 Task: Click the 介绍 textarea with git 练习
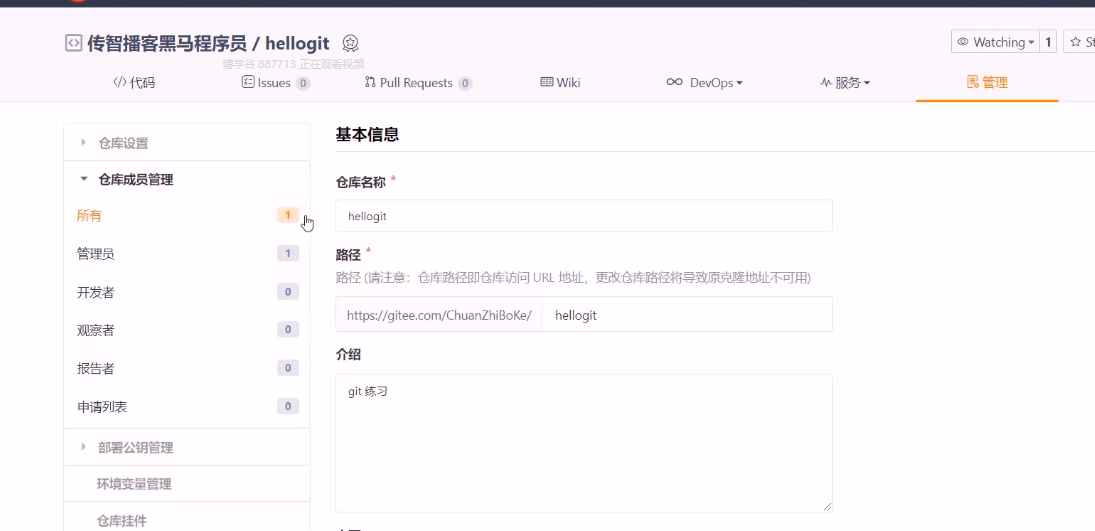[584, 443]
